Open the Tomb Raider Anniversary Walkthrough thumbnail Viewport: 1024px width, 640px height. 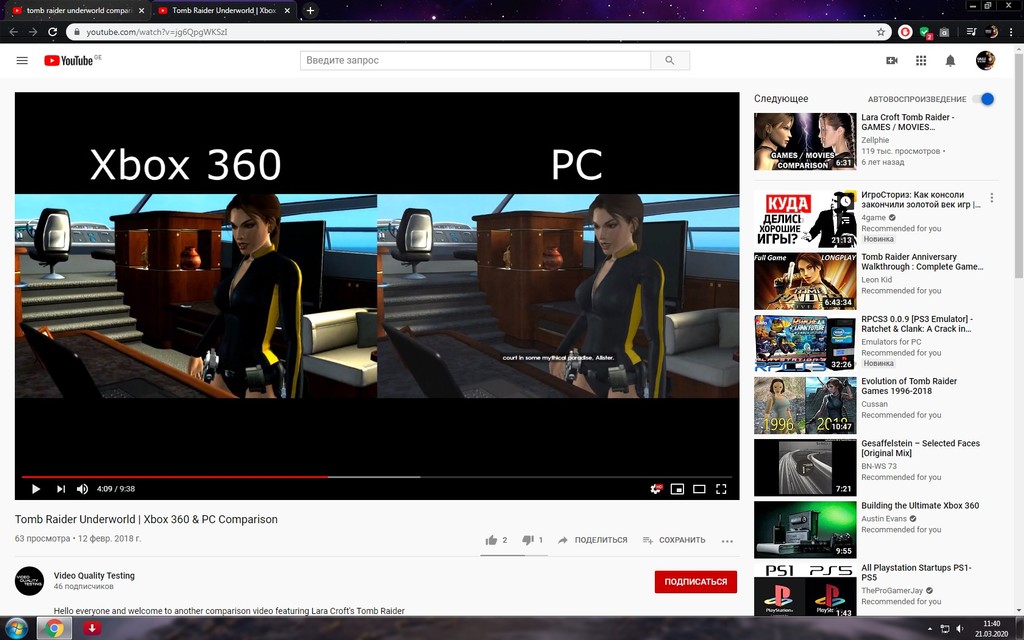click(805, 281)
